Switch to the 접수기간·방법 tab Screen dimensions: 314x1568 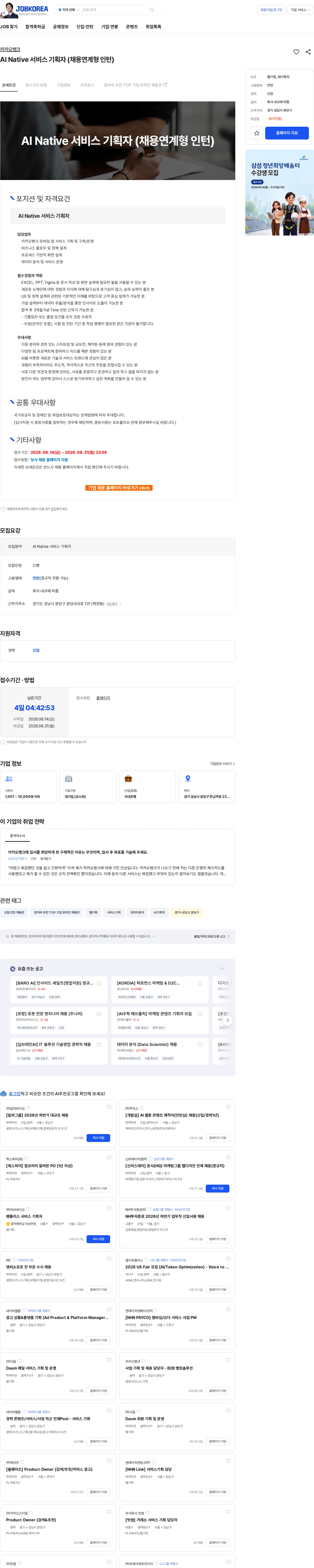pos(37,85)
